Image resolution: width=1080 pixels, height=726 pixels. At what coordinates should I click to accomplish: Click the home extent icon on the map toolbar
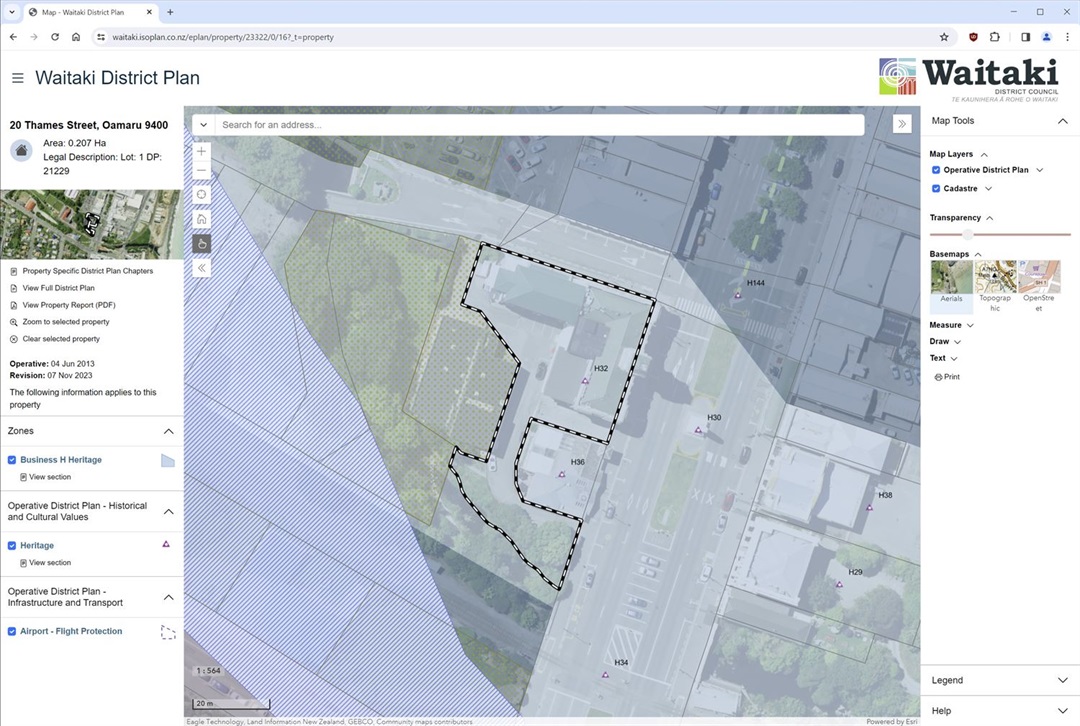[x=201, y=218]
